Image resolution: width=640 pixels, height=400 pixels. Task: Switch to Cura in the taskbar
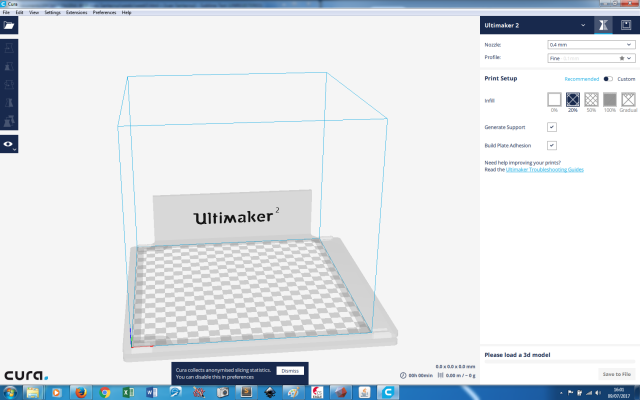[x=388, y=393]
